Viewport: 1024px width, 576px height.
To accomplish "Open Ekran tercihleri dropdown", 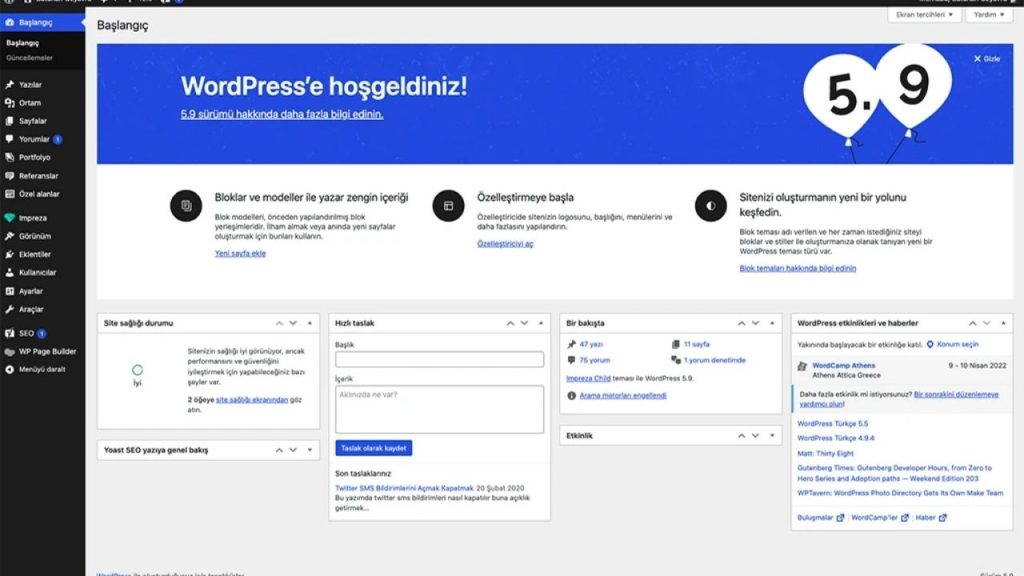I will 924,14.
